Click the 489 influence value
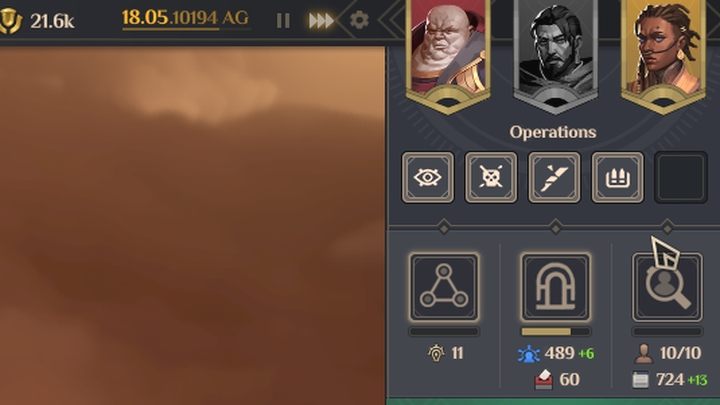Screen dimensions: 720x405 (559, 353)
